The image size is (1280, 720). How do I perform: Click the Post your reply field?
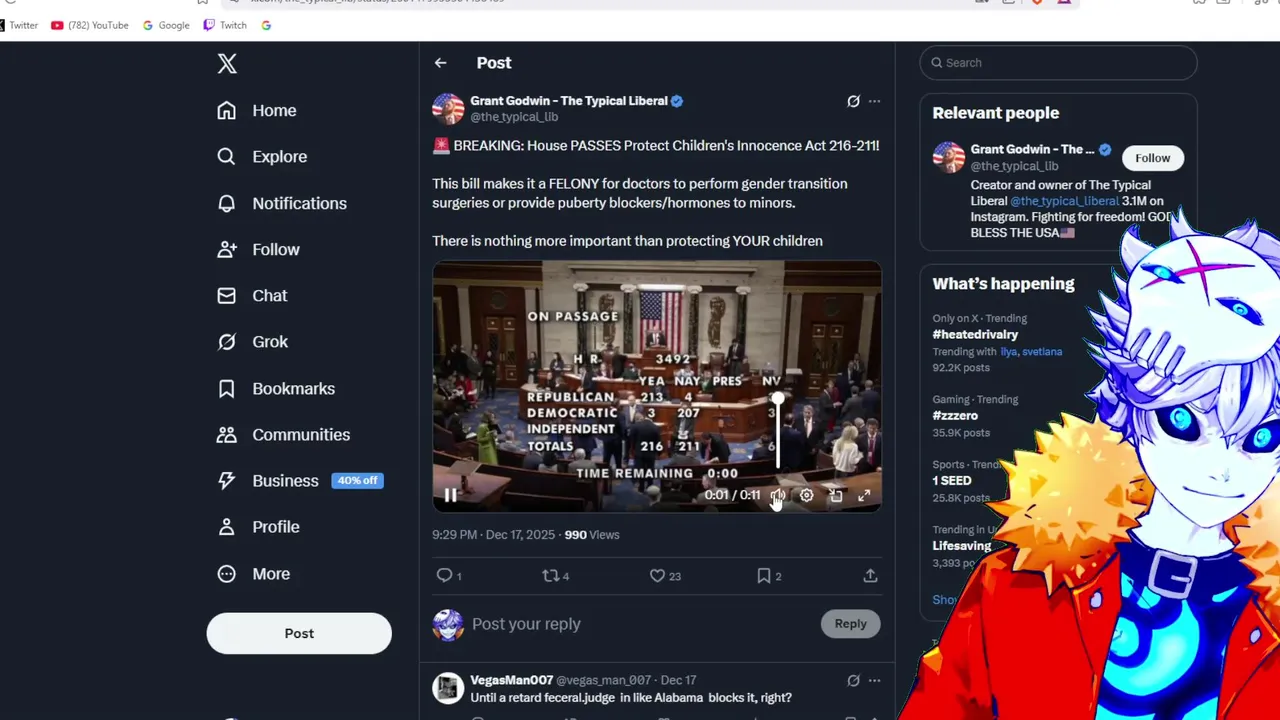pos(640,624)
